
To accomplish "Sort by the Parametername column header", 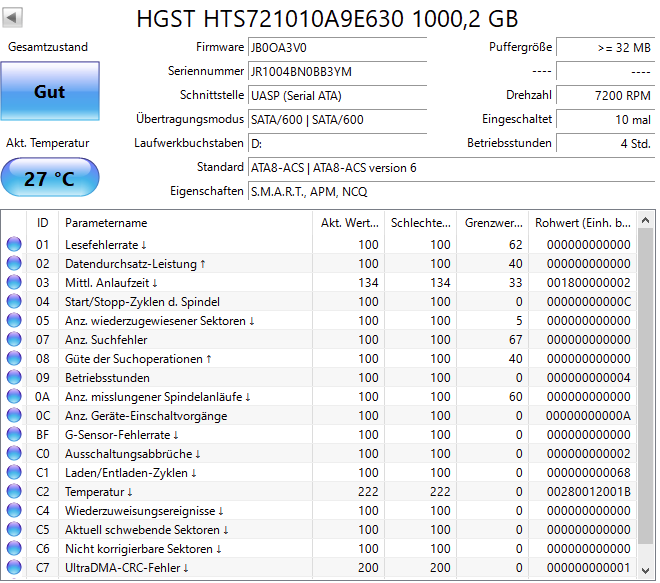I will 186,223.
